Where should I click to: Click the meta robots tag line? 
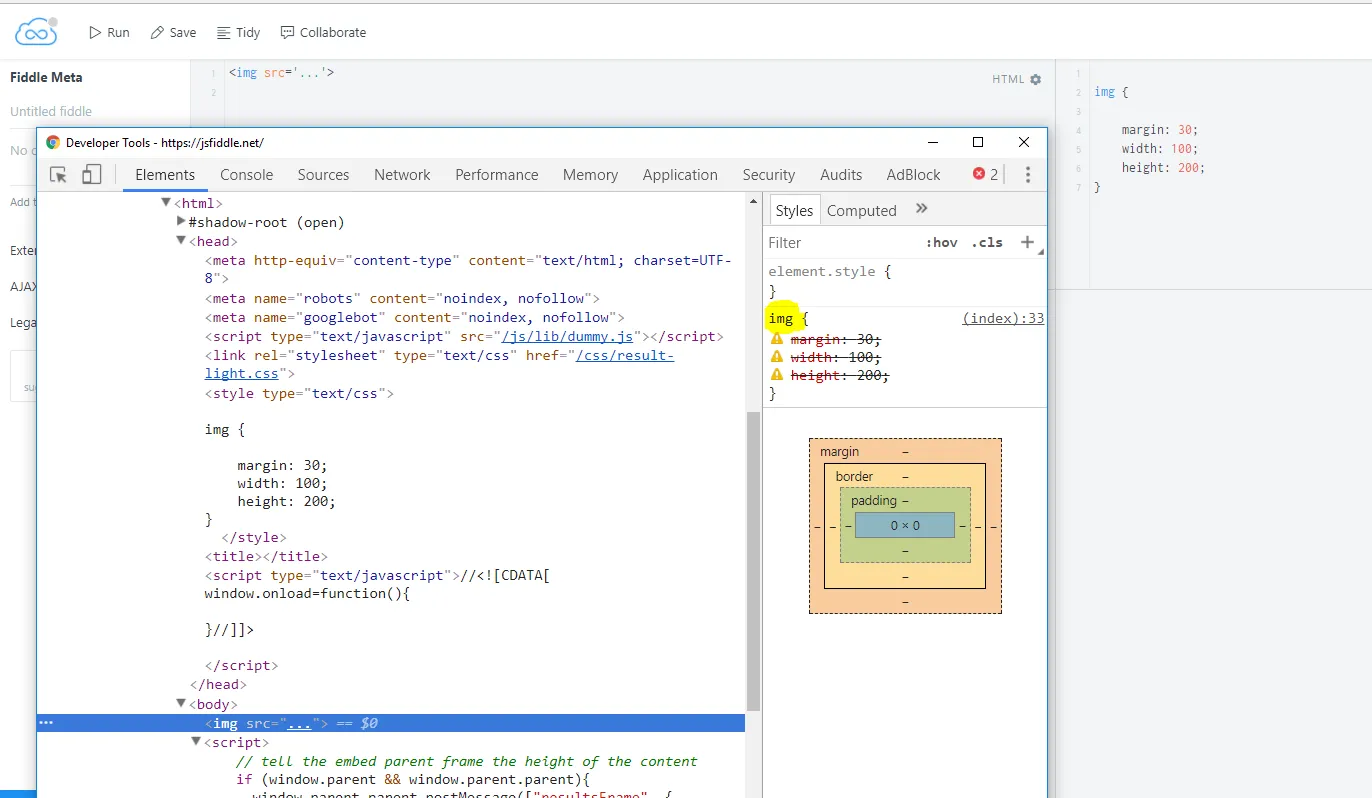(x=402, y=298)
